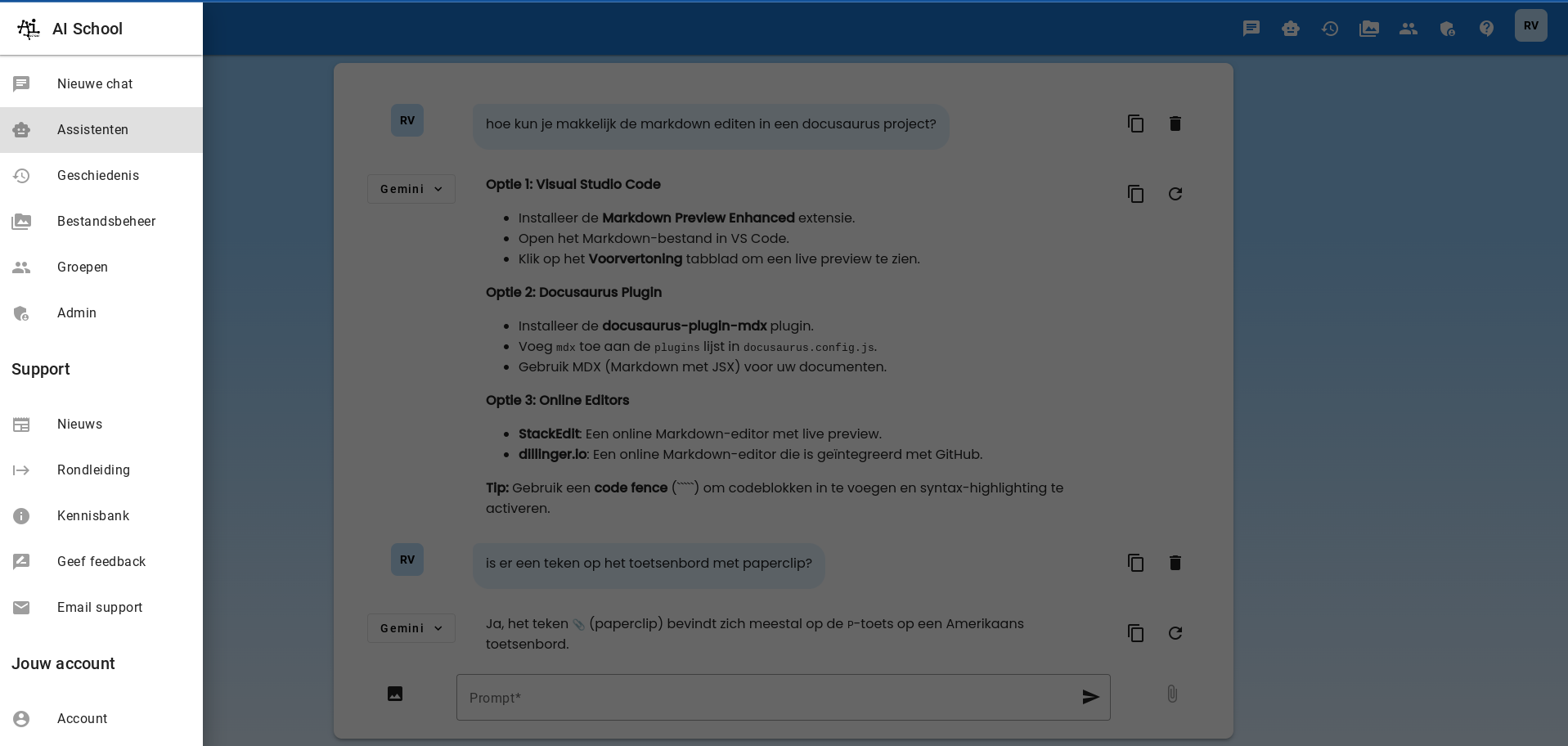Open Gemini model dropdown on first answer

pyautogui.click(x=411, y=189)
